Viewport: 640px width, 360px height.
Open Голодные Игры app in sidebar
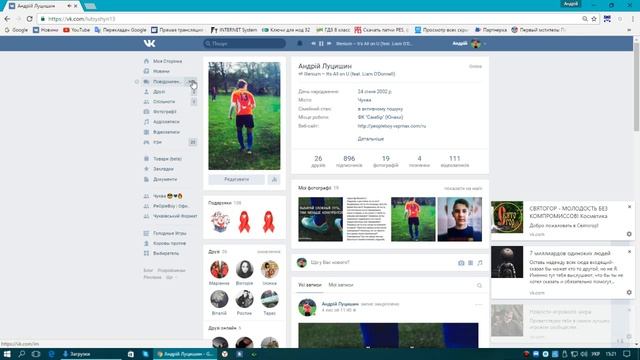click(x=170, y=233)
